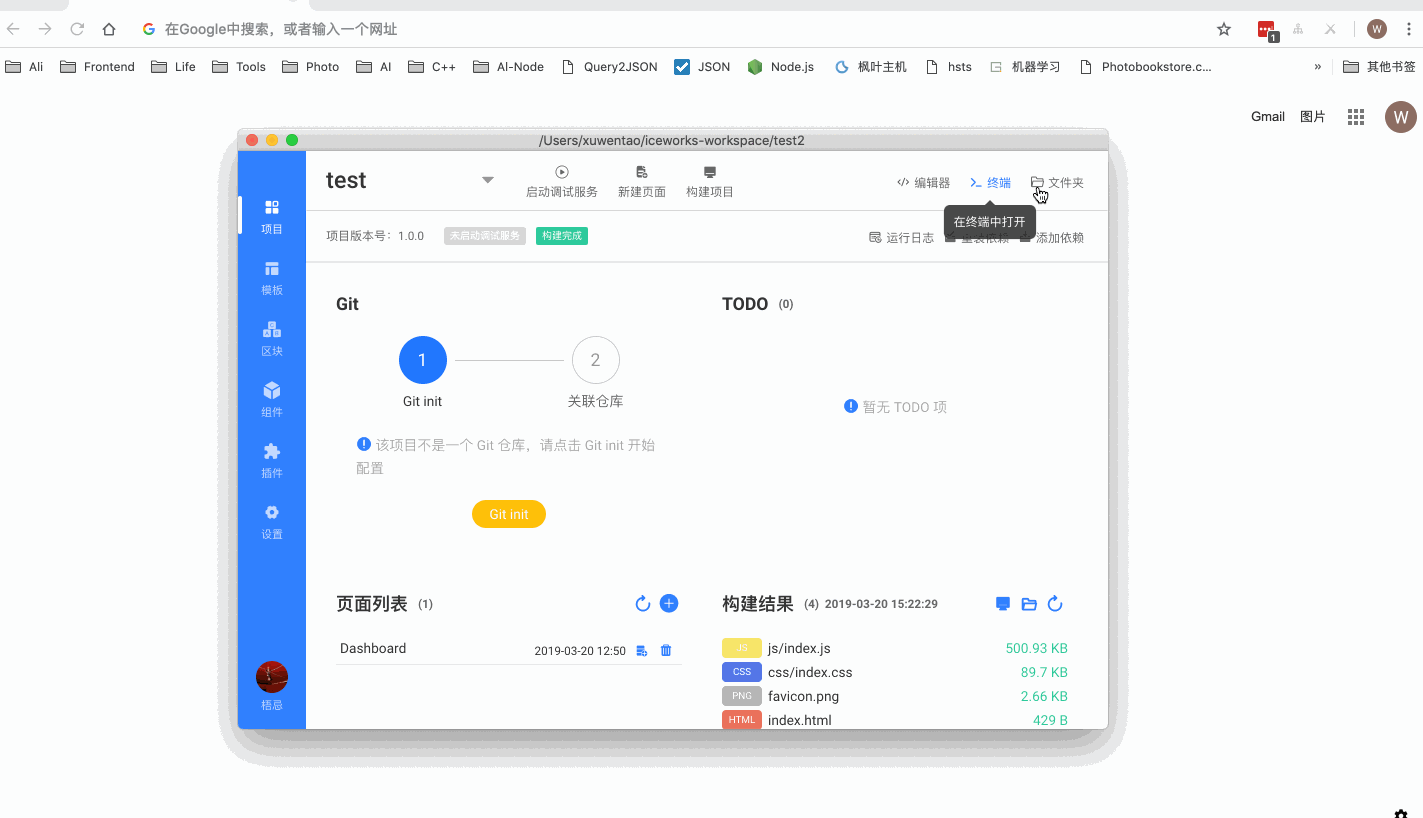Click the add-block icon beside Dashboard's trash
Viewport: 1423px width, 818px height.
[x=642, y=651]
